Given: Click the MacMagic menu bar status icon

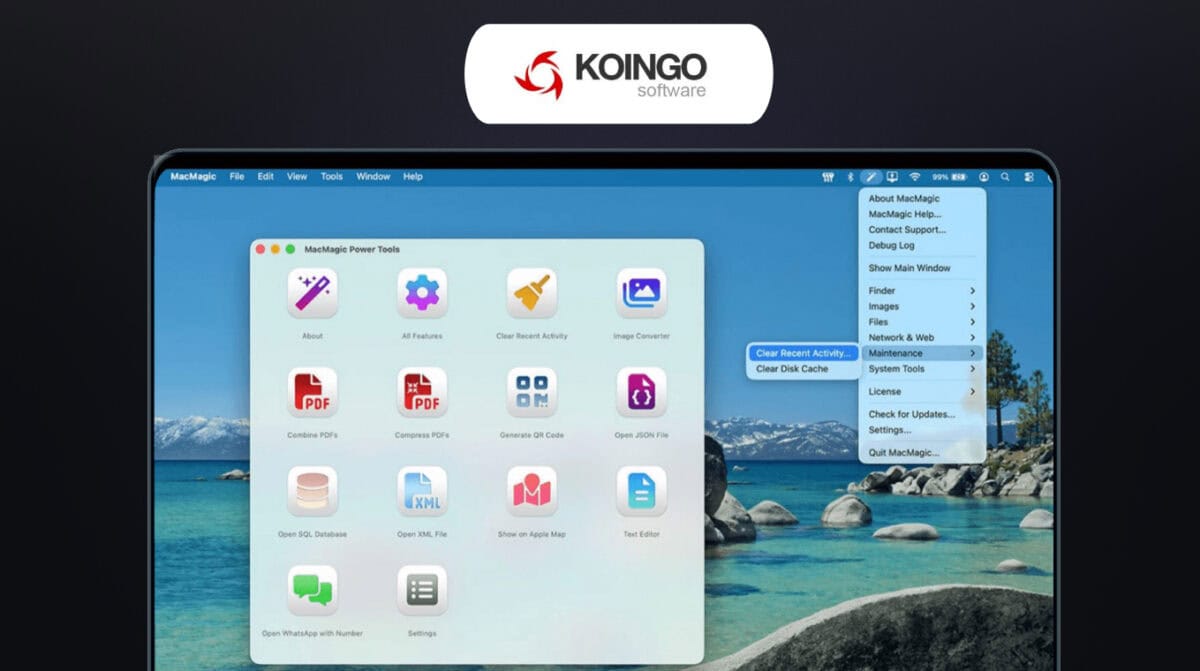Looking at the screenshot, I should 869,176.
